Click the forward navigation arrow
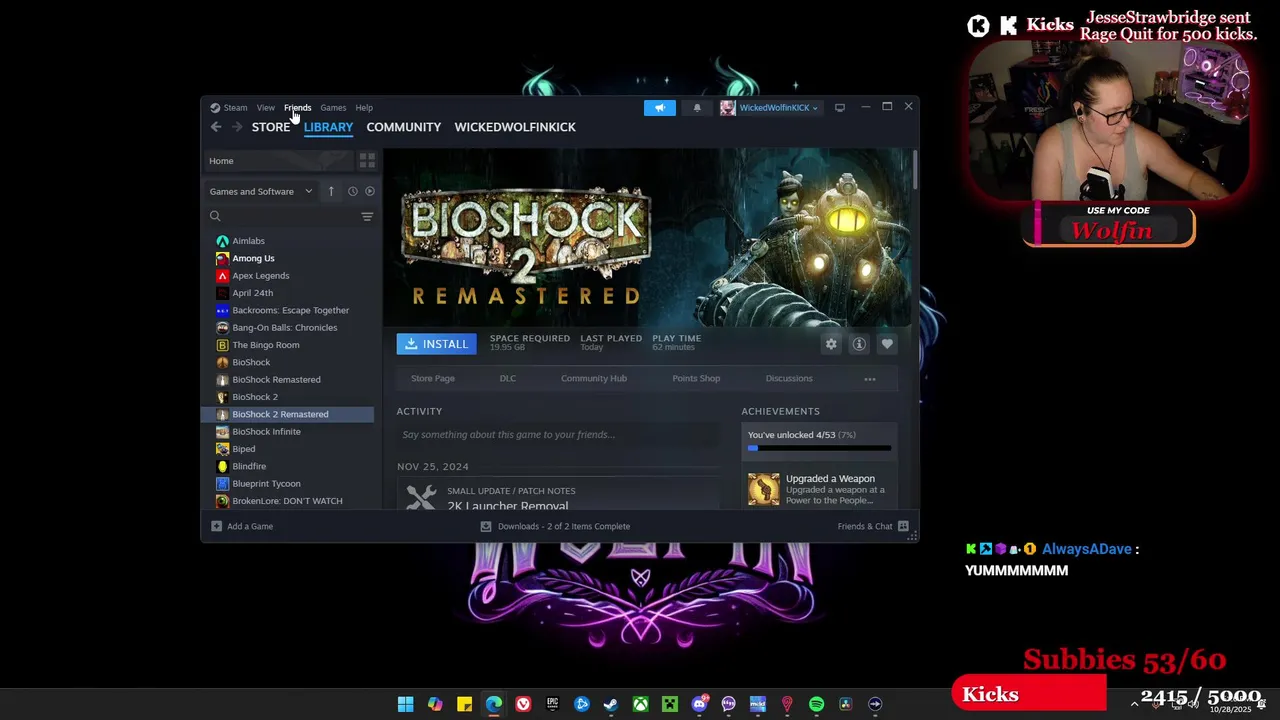The width and height of the screenshot is (1280, 720). pyautogui.click(x=237, y=127)
